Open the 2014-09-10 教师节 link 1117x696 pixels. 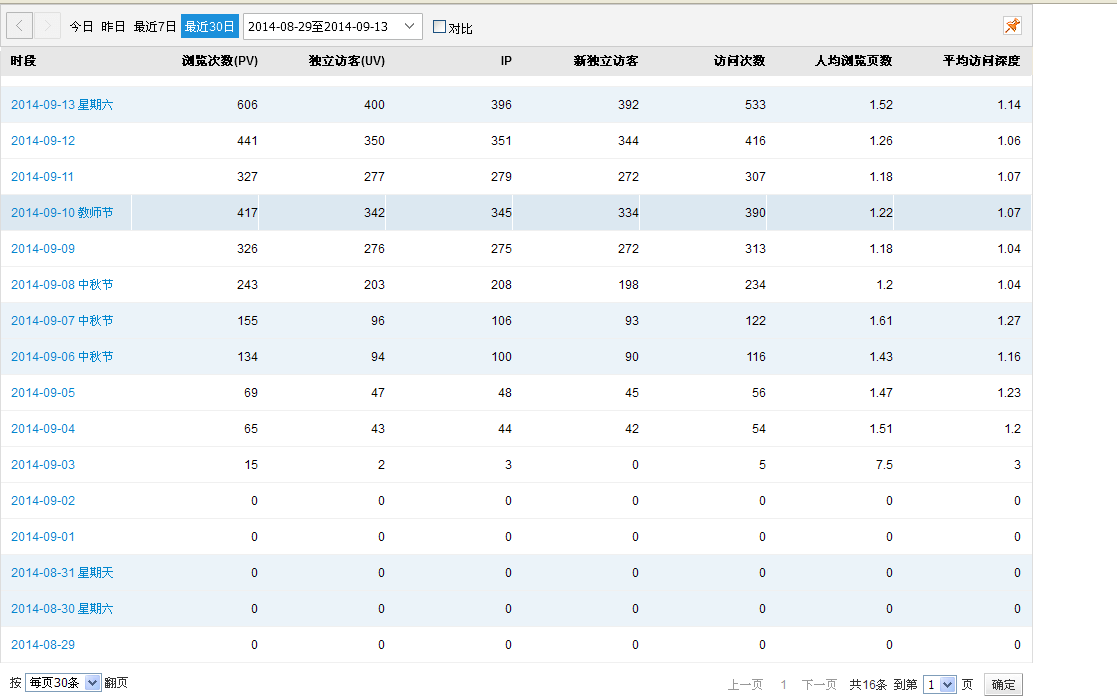pos(62,213)
